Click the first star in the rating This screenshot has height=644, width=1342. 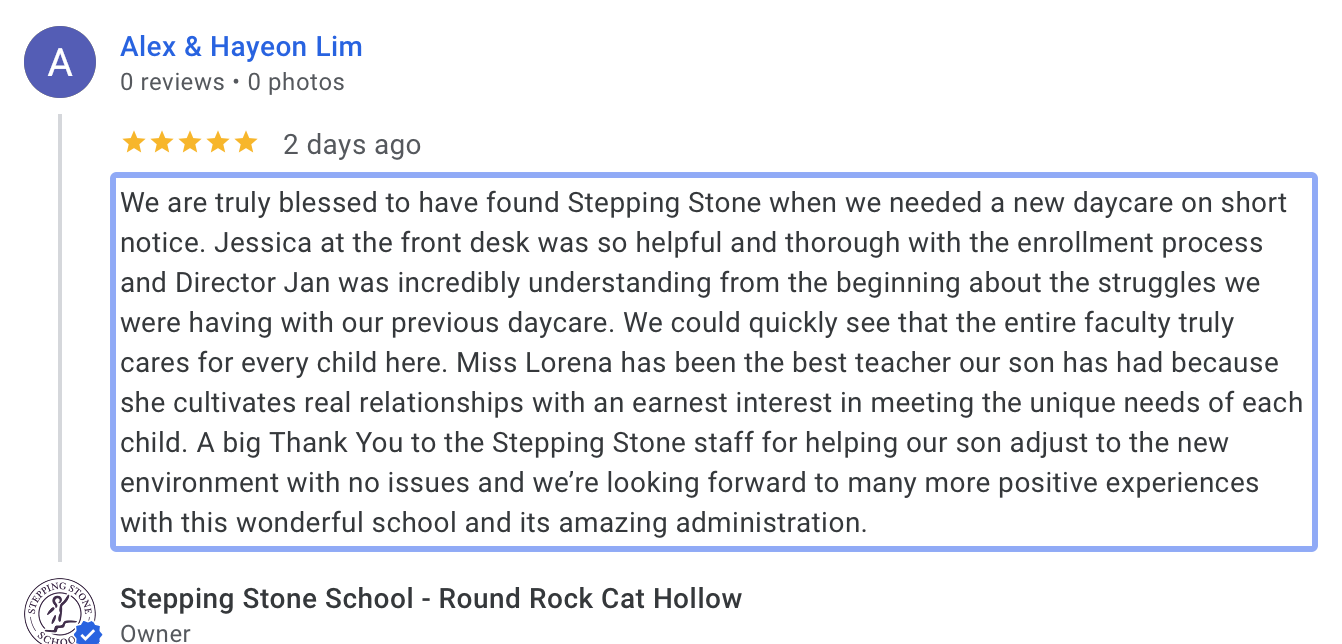coord(133,143)
